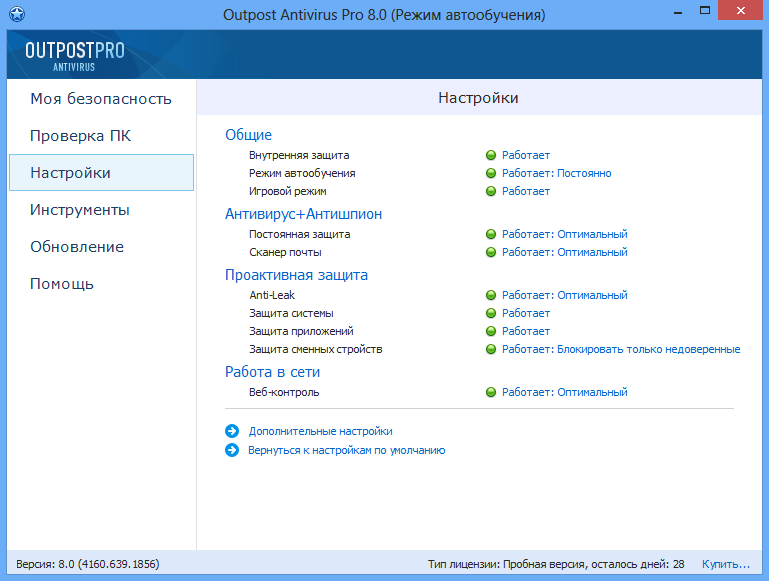This screenshot has height=581, width=769.
Task: Toggle Внутренняя защита status Работает
Action: point(526,155)
